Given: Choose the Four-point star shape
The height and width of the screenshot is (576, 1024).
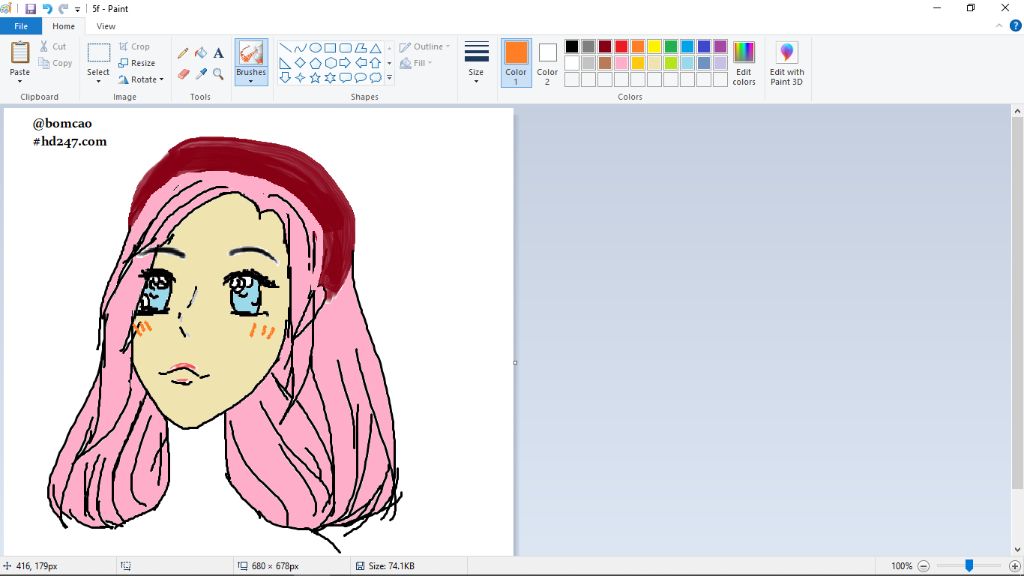Looking at the screenshot, I should point(300,78).
